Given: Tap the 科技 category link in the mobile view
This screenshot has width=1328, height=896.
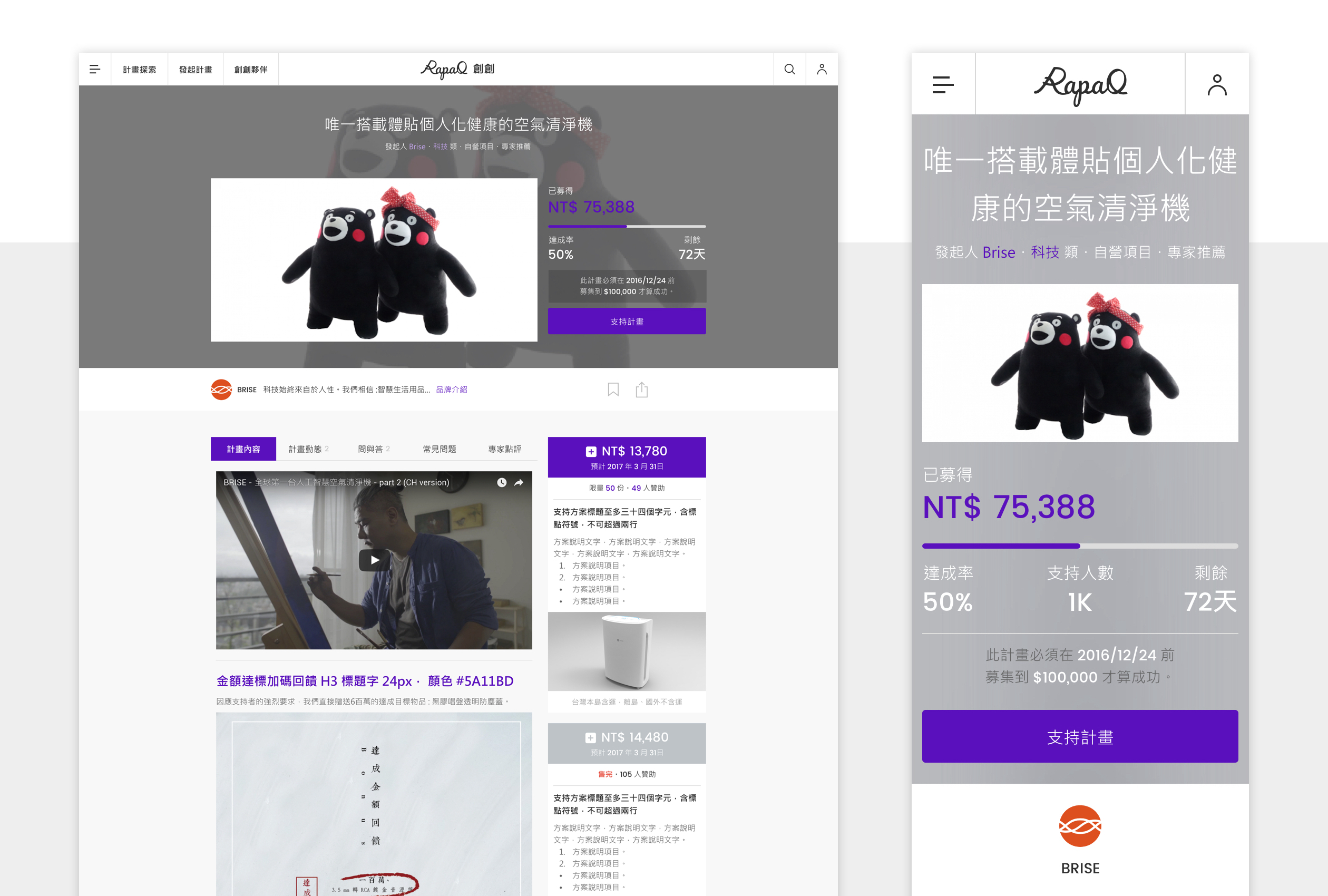Looking at the screenshot, I should click(1045, 252).
